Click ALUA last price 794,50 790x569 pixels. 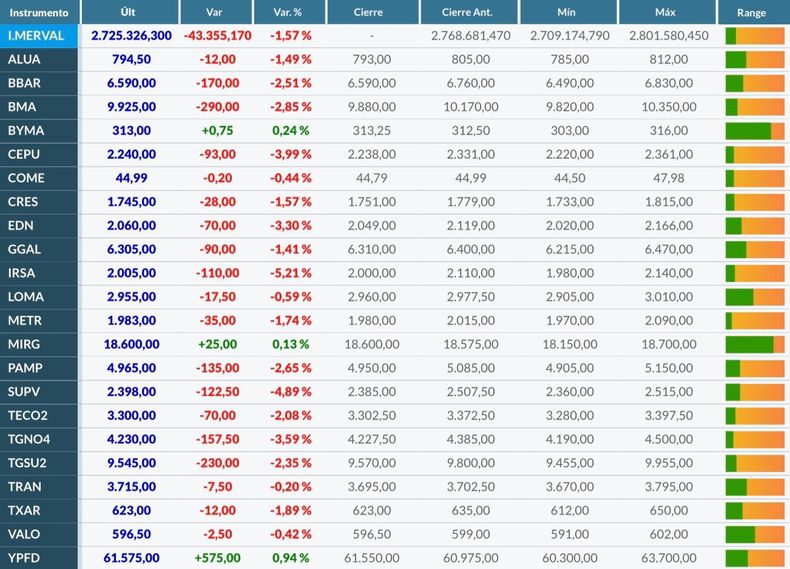[131, 59]
